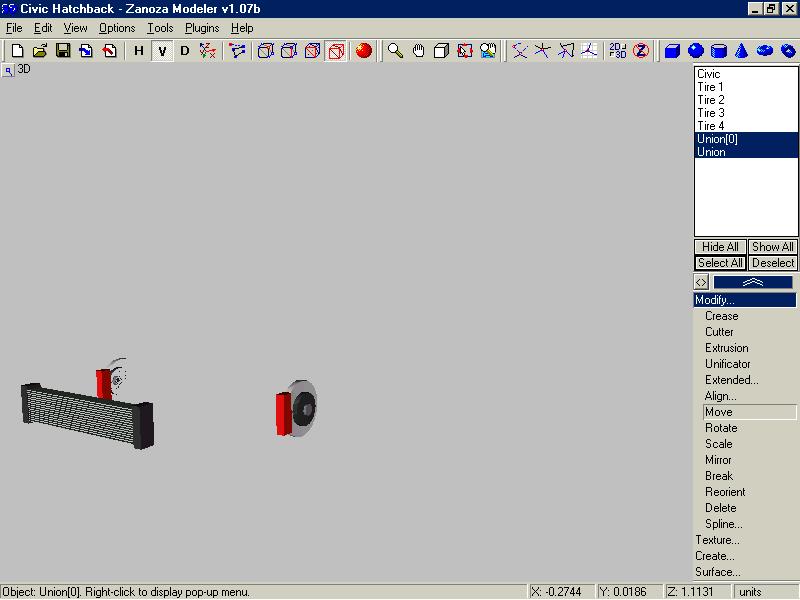Toggle the D axis constraint button
The image size is (800, 600).
tap(185, 51)
